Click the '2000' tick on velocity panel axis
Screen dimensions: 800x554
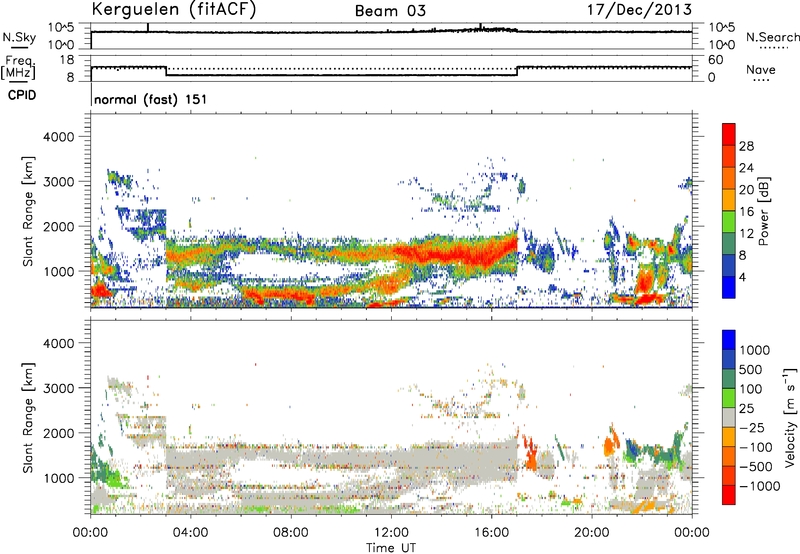coord(59,433)
